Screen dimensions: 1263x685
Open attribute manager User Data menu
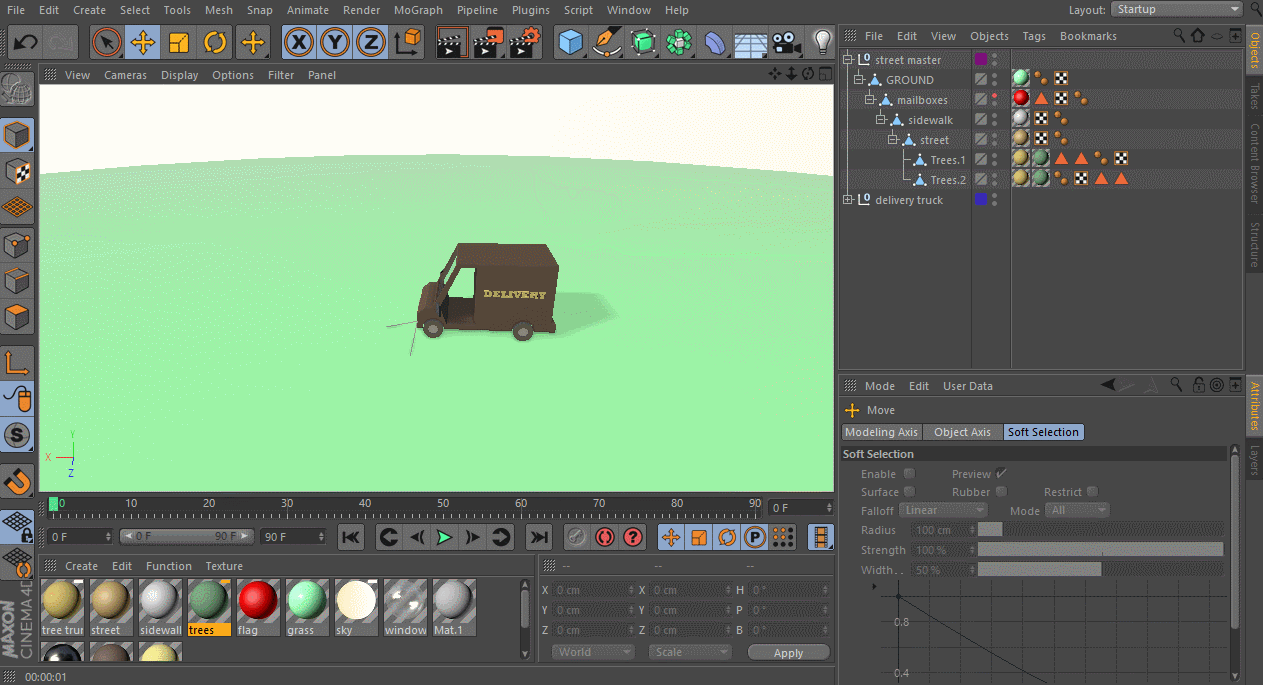pyautogui.click(x=968, y=386)
